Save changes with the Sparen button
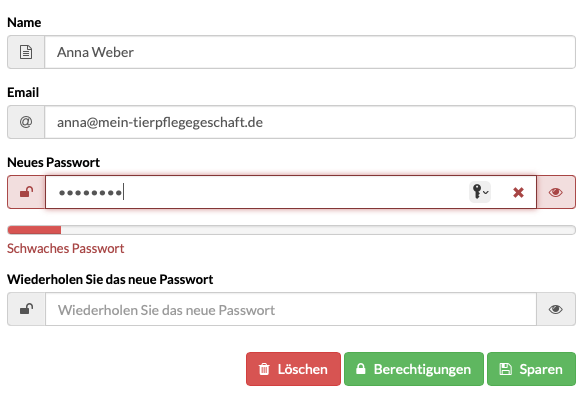586x397 pixels. pyautogui.click(x=531, y=369)
